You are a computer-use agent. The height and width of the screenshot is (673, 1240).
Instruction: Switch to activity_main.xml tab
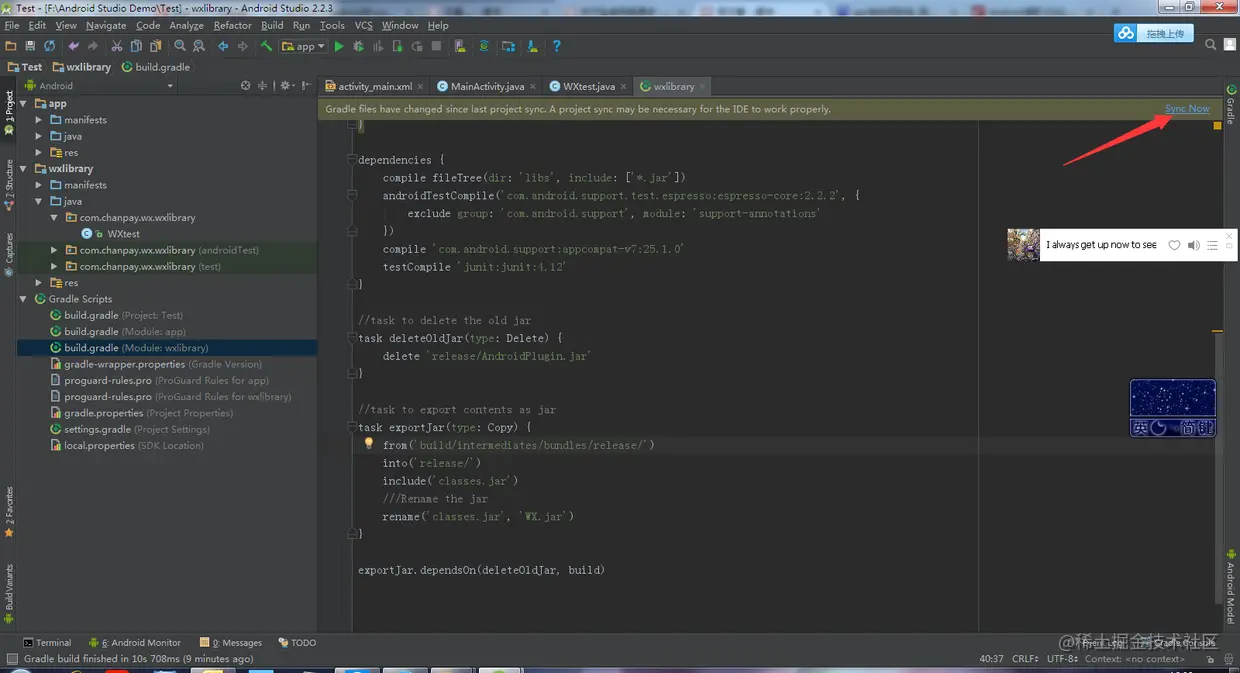coord(375,86)
